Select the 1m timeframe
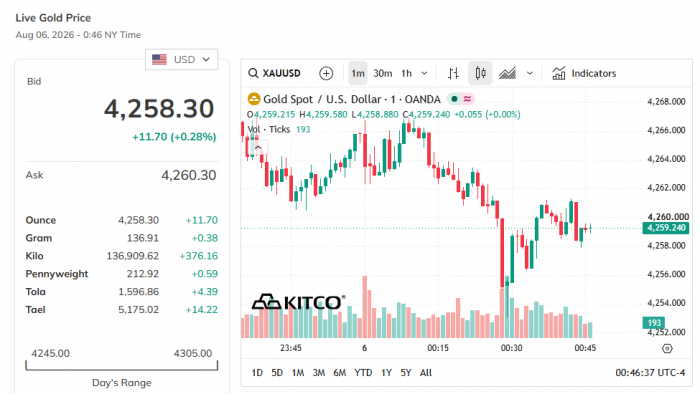Viewport: 700px width, 394px height. pyautogui.click(x=358, y=73)
